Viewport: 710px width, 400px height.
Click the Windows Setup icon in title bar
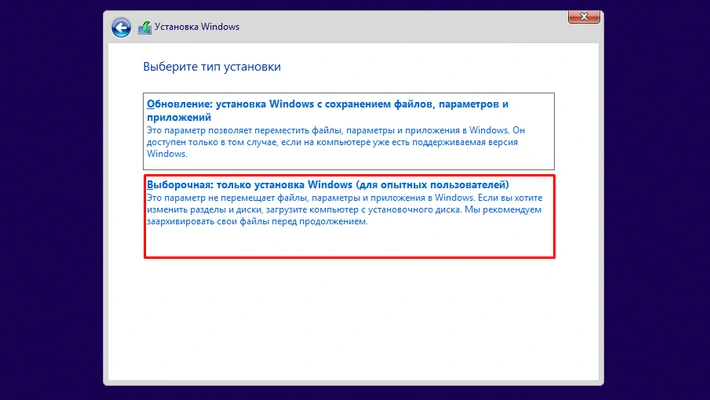coord(144,28)
